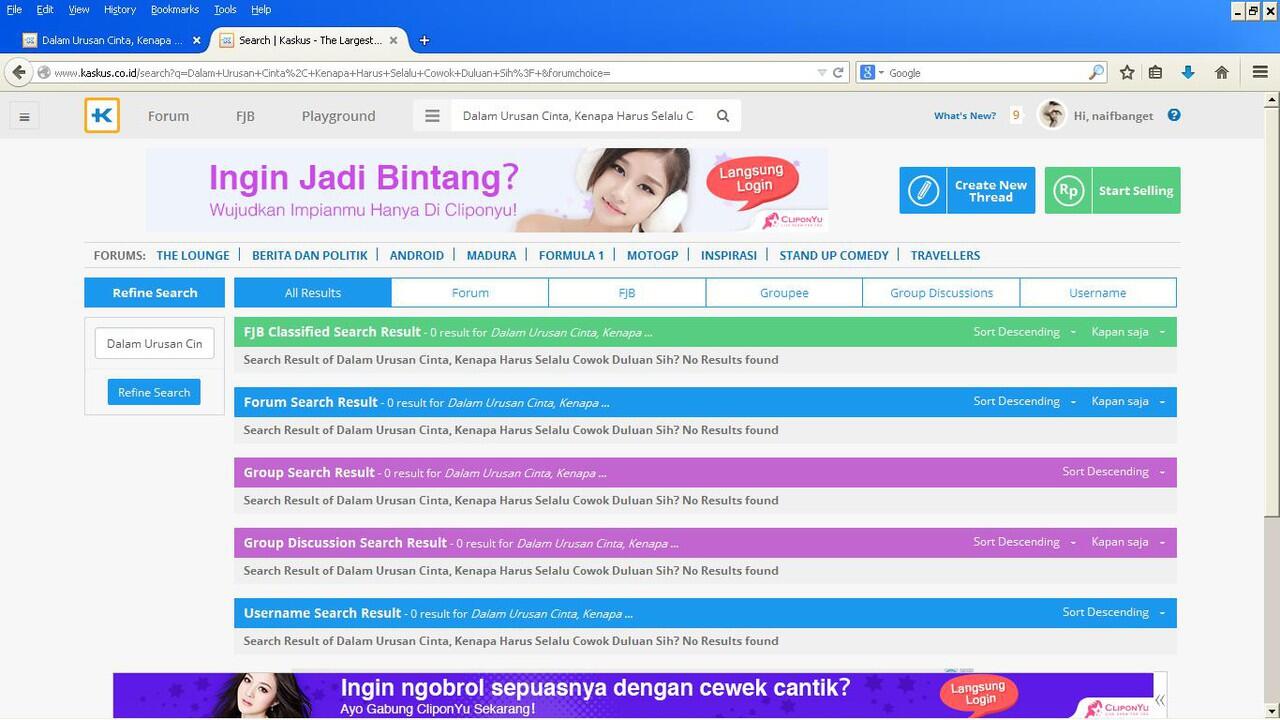Viewport: 1280px width, 720px height.
Task: Expand Group Search Sort Descending dropdown
Action: tap(1114, 471)
